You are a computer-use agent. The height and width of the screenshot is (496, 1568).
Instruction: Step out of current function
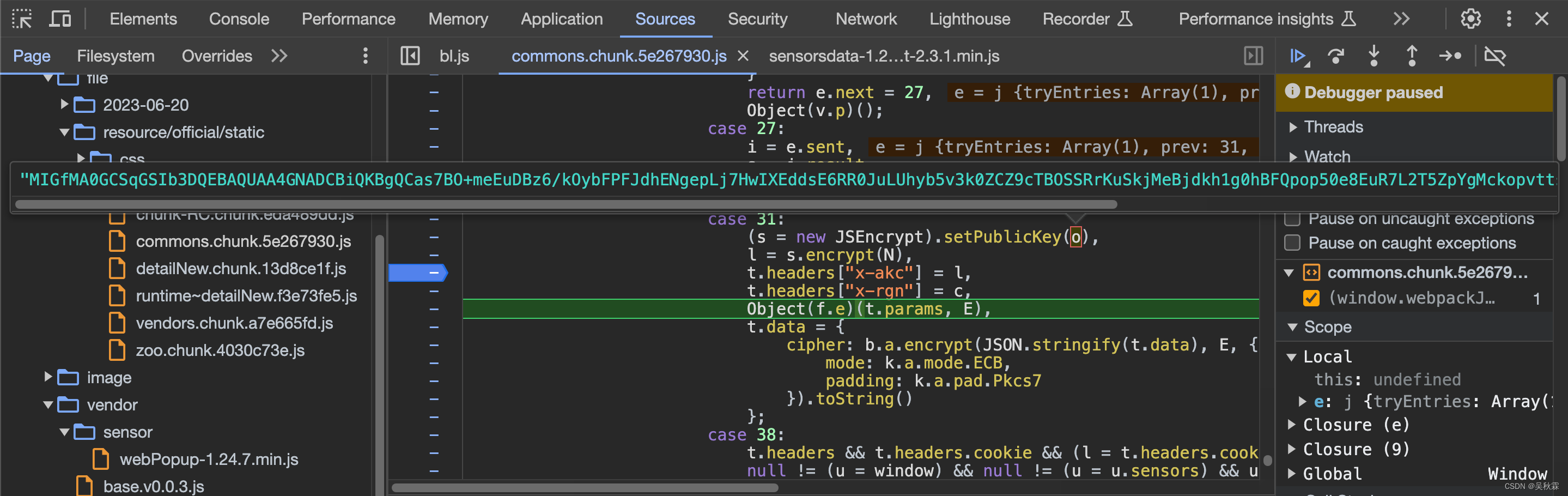[x=1412, y=56]
